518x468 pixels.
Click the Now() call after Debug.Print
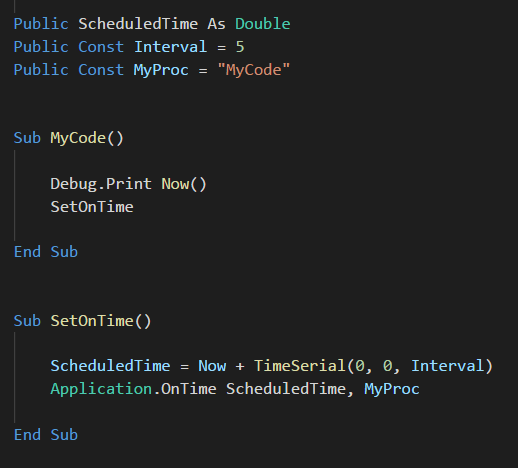[184, 184]
